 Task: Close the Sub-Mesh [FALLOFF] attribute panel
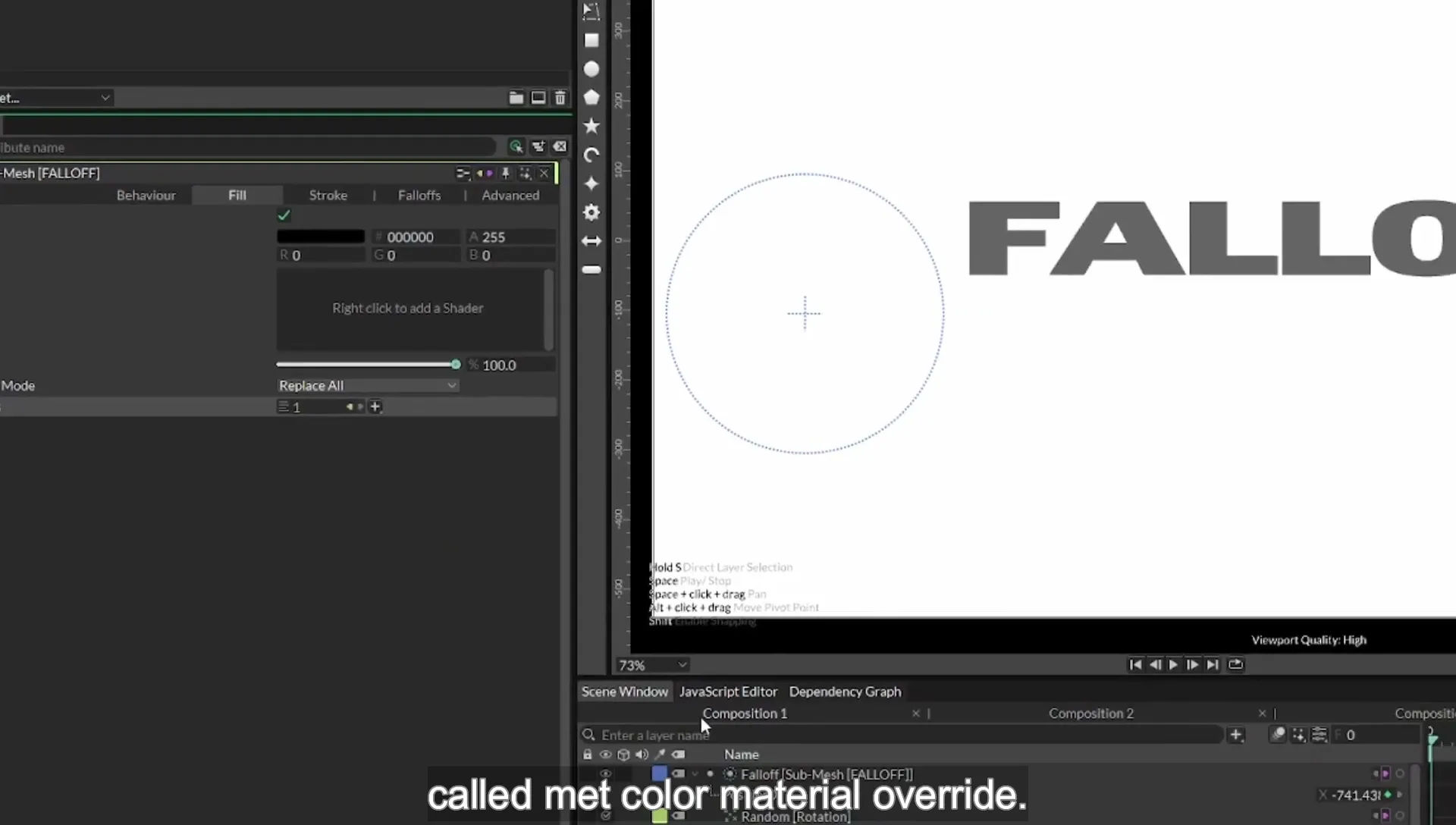point(544,174)
